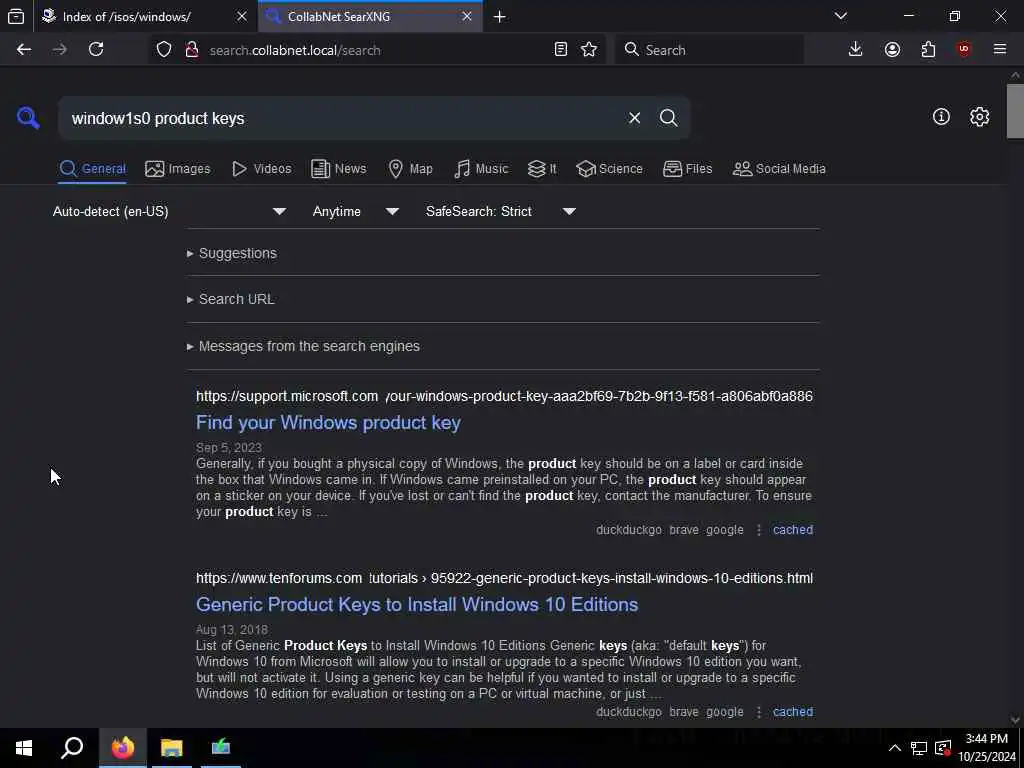Screen dimensions: 1024x768
Task: Reload the current page
Action: click(x=96, y=50)
